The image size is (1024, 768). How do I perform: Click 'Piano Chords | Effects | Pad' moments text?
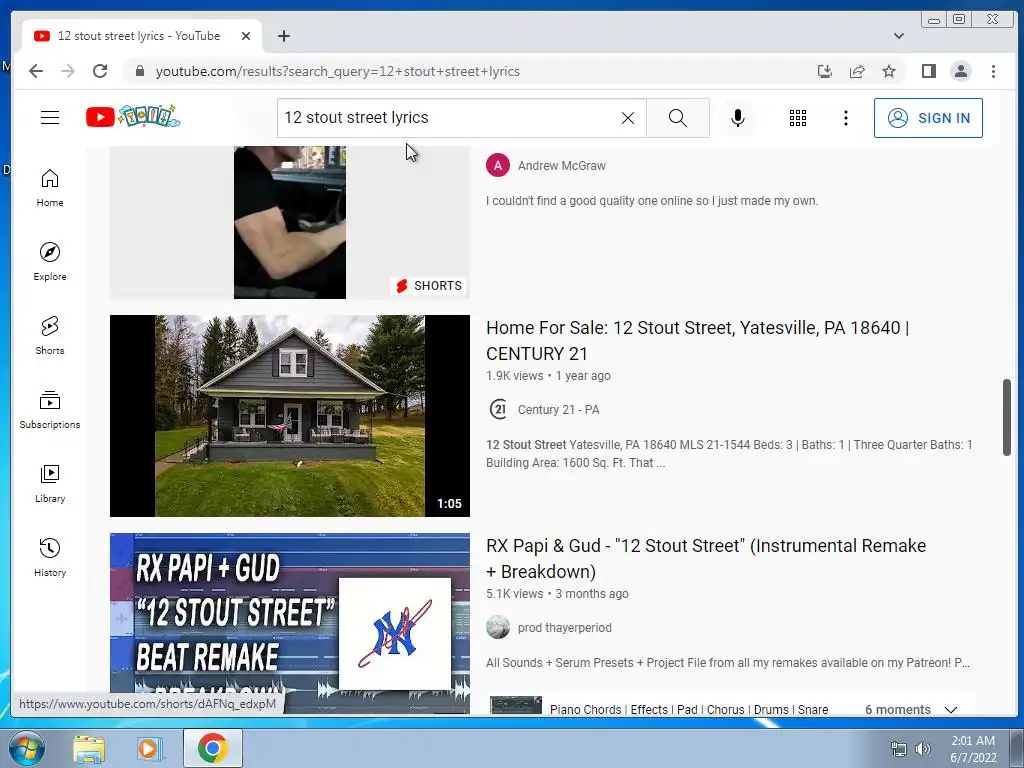click(x=689, y=709)
